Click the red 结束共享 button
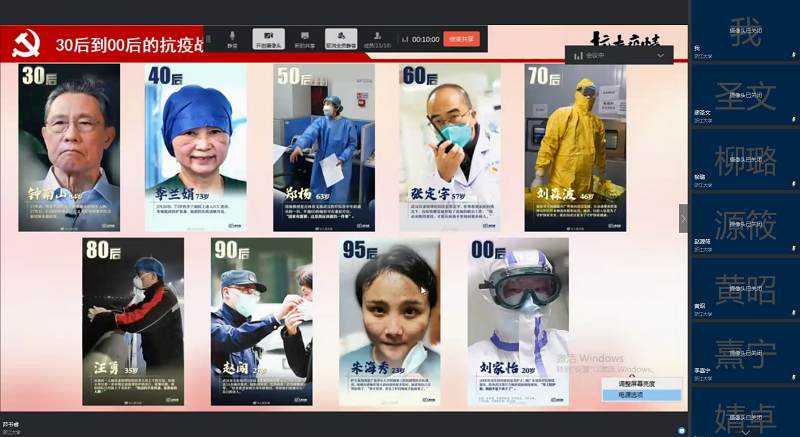 pos(461,39)
